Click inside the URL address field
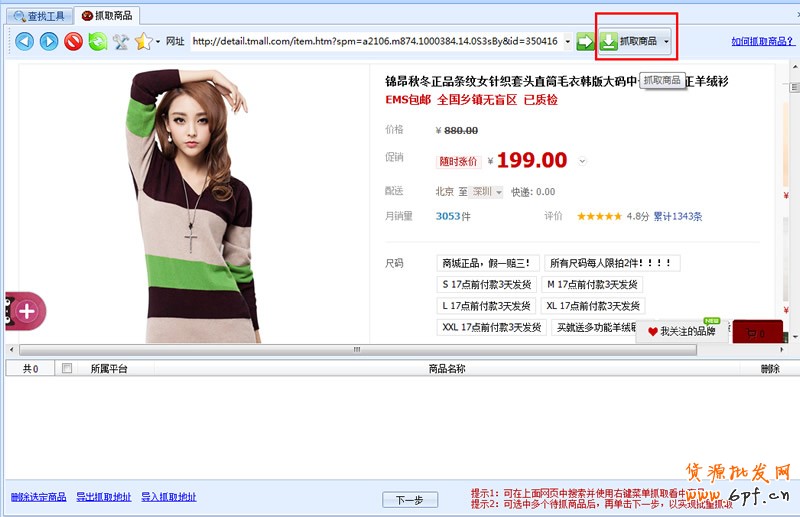The width and height of the screenshot is (800, 517). 375,41
